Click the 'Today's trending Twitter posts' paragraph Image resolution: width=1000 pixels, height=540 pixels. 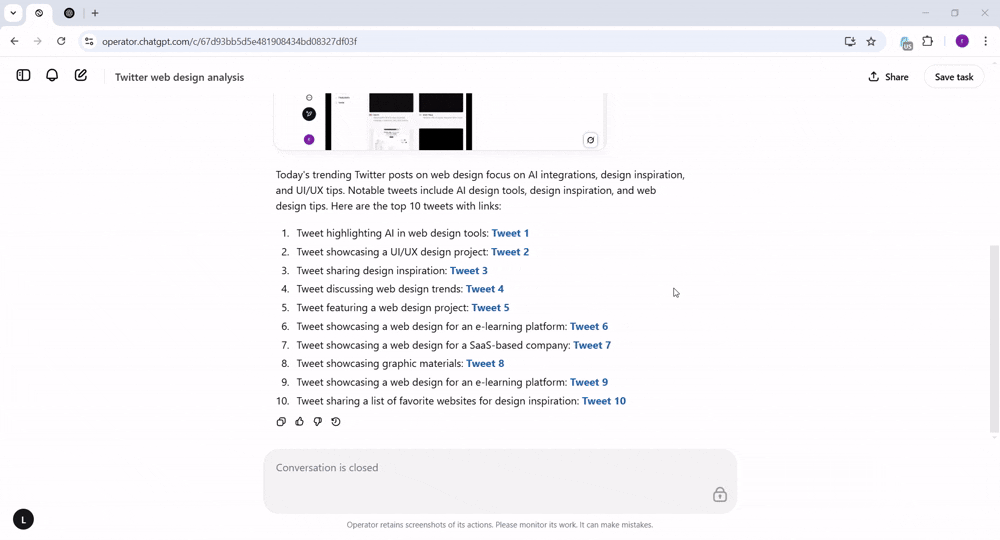480,190
